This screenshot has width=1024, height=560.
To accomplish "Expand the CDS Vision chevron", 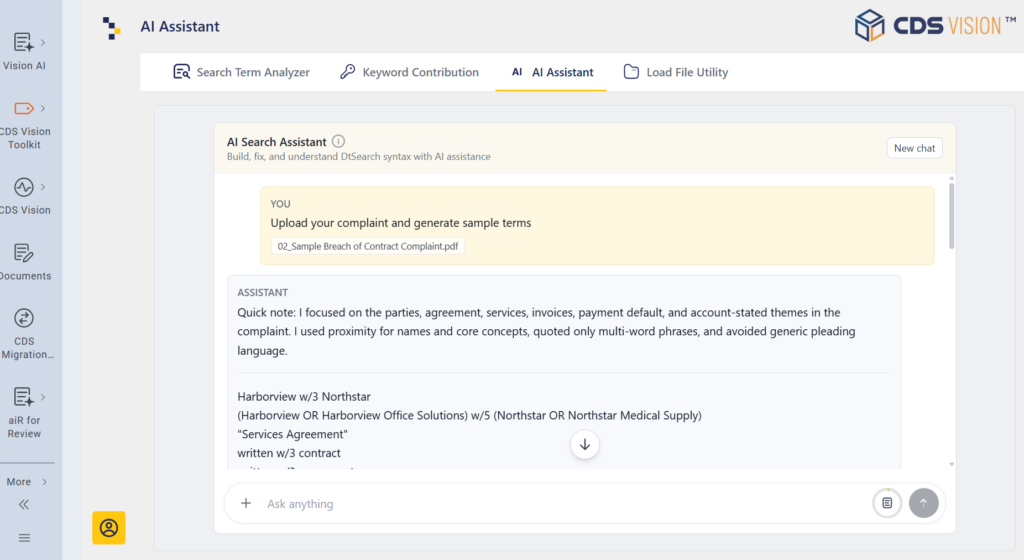I will click(43, 187).
